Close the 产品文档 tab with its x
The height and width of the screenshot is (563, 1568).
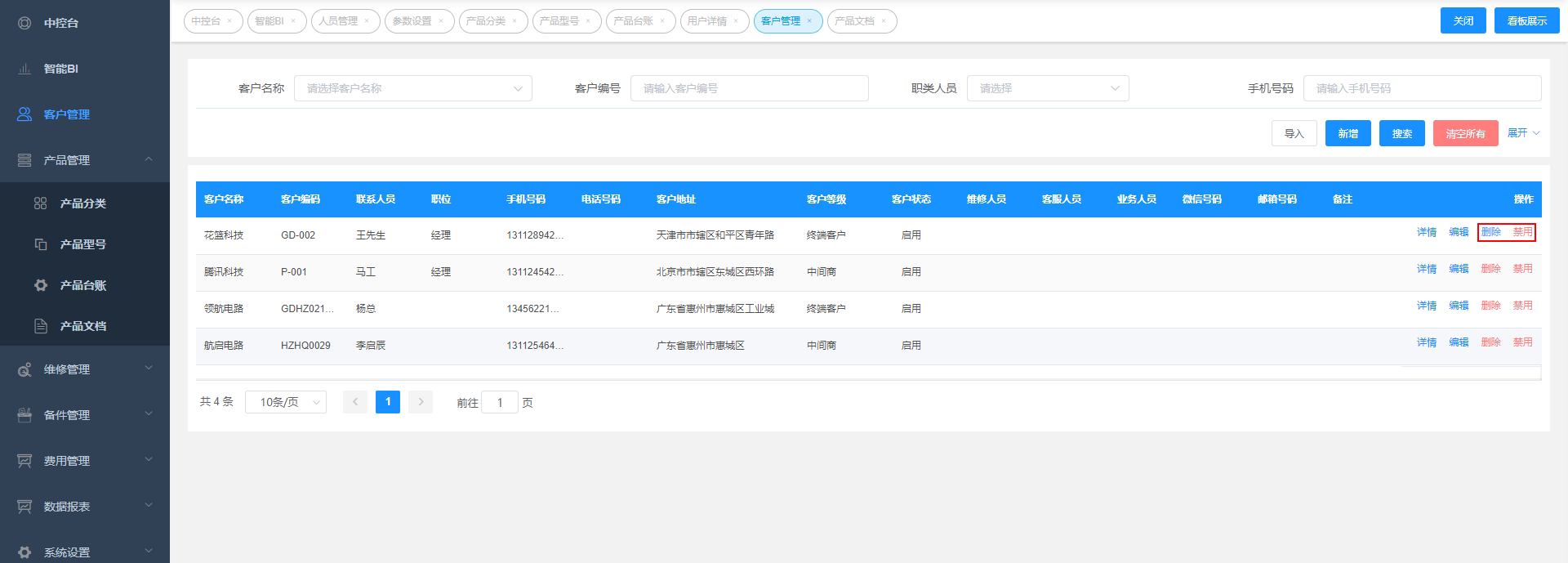click(884, 21)
